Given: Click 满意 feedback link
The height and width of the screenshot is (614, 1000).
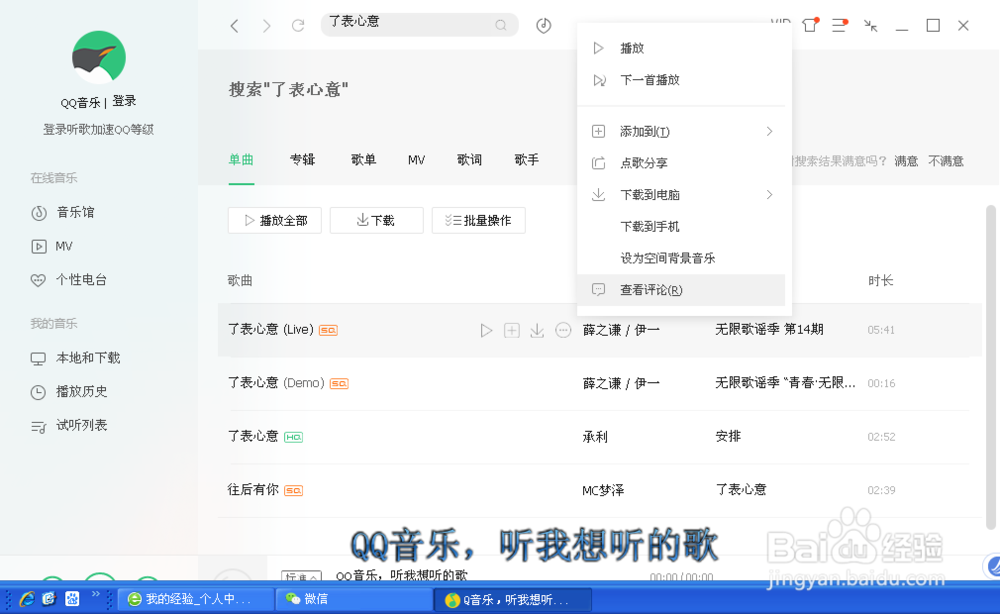Looking at the screenshot, I should pyautogui.click(x=906, y=161).
